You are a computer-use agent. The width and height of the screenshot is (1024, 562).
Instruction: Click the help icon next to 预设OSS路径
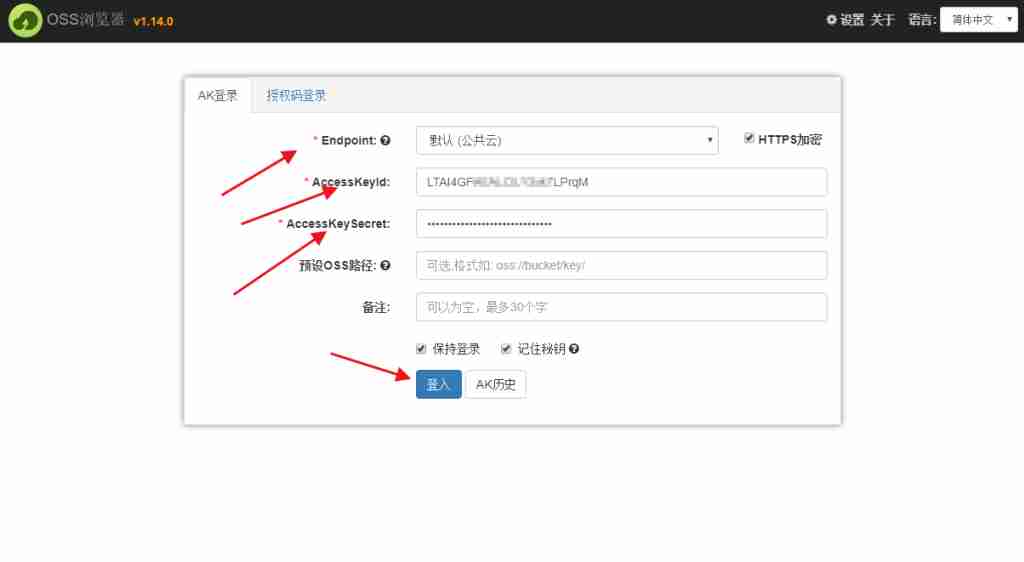385,266
